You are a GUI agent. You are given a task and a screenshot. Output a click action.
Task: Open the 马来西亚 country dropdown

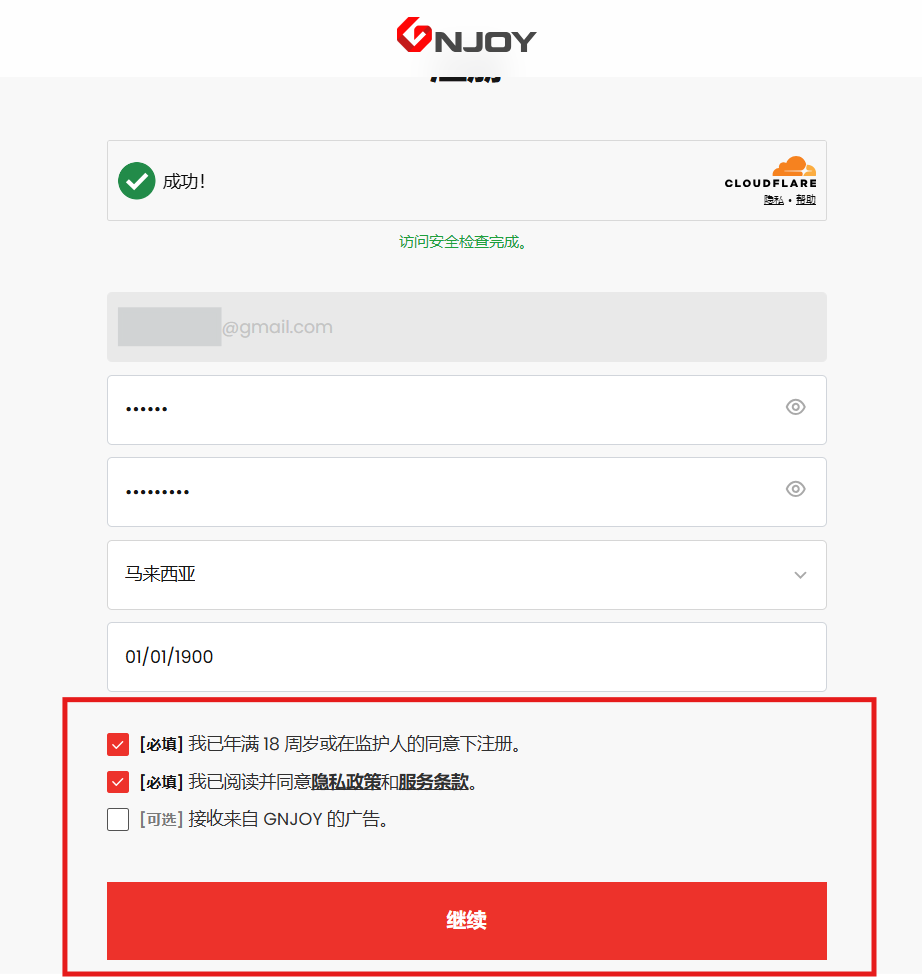click(x=467, y=575)
